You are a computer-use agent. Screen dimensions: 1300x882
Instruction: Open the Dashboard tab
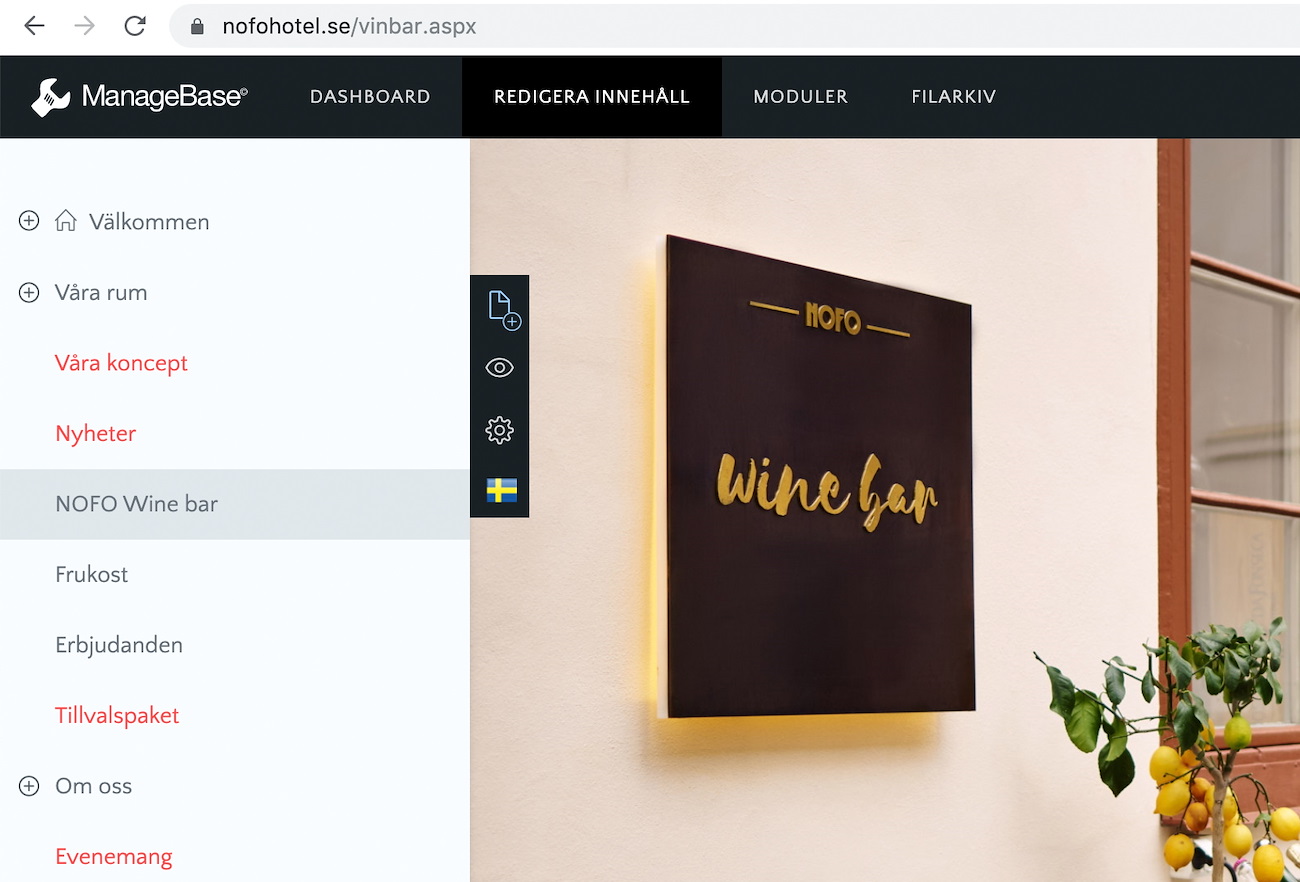click(x=370, y=97)
